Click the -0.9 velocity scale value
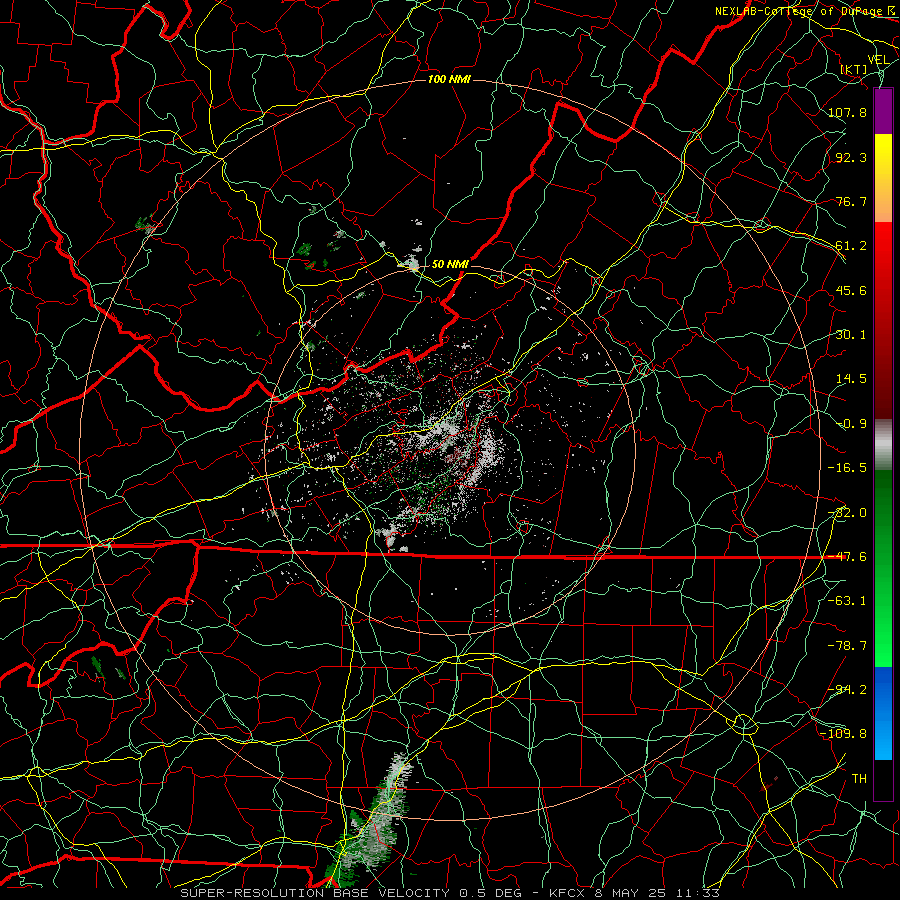The image size is (900, 900). (851, 424)
